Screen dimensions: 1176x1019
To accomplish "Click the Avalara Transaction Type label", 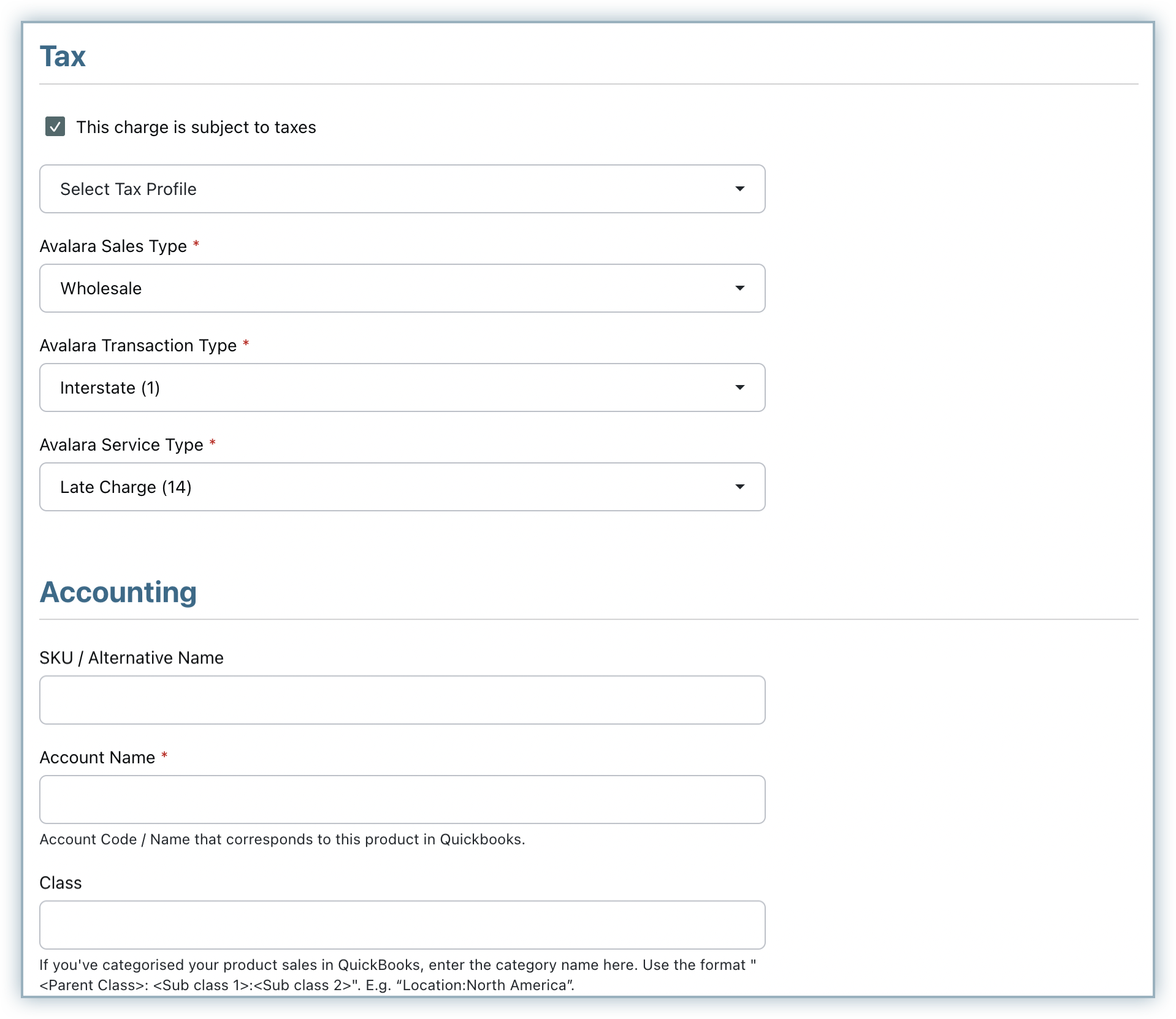I will point(138,346).
